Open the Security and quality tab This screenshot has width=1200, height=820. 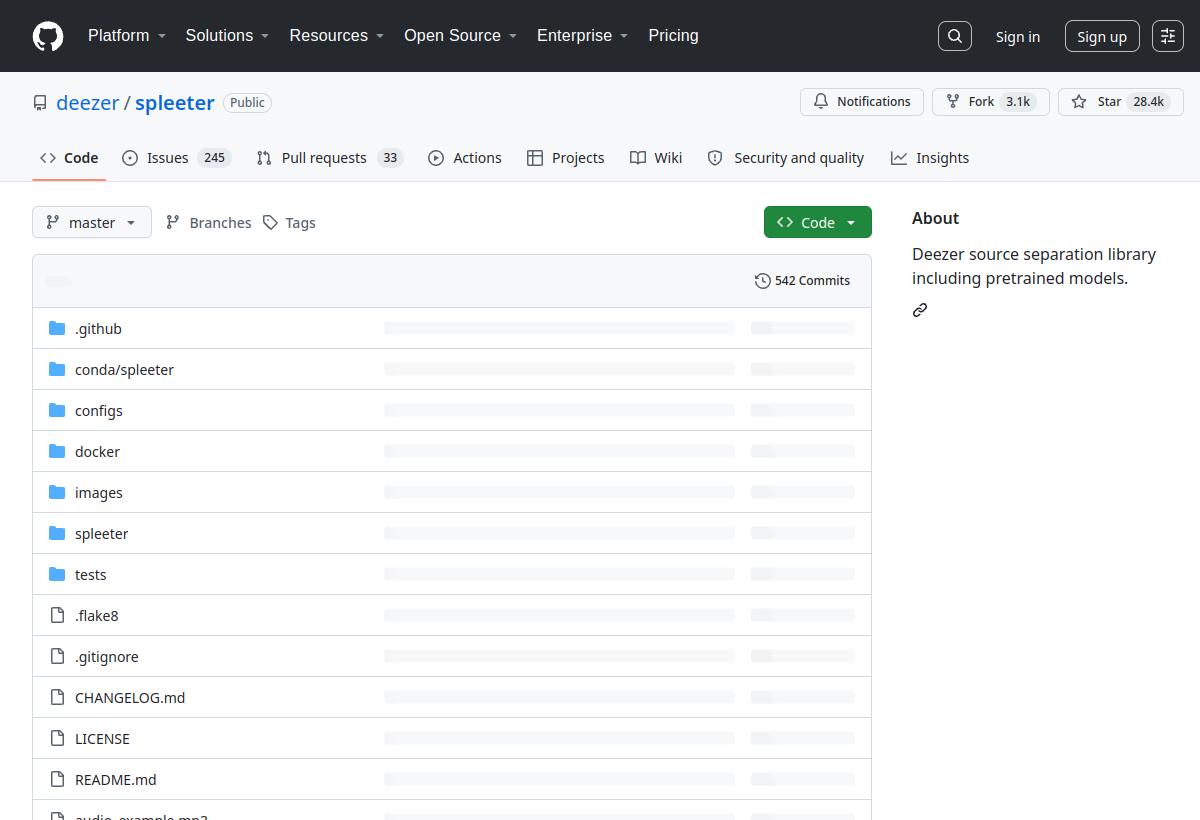(x=786, y=158)
